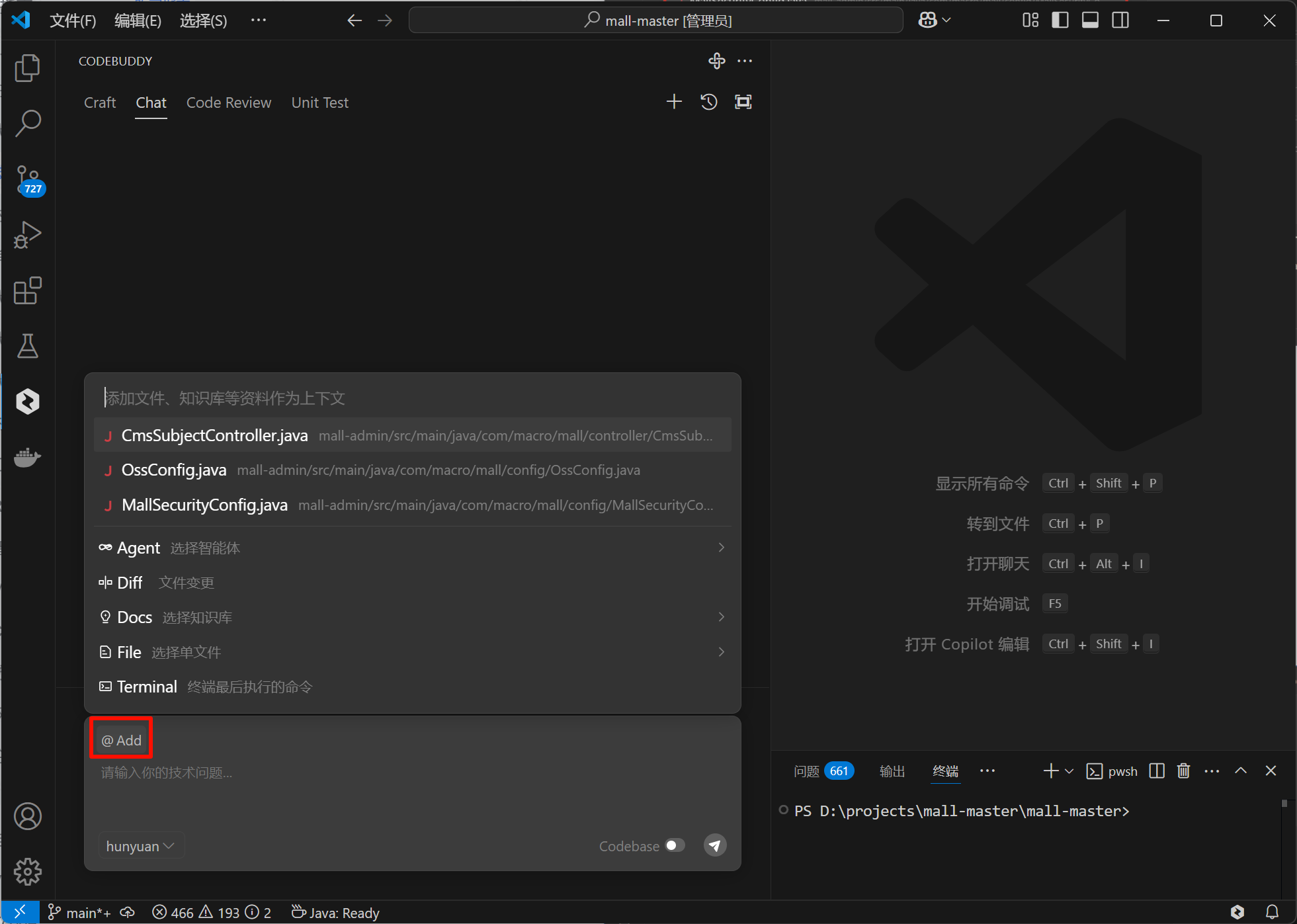This screenshot has width=1297, height=924.
Task: Click the errors and warnings status counter
Action: 212,913
